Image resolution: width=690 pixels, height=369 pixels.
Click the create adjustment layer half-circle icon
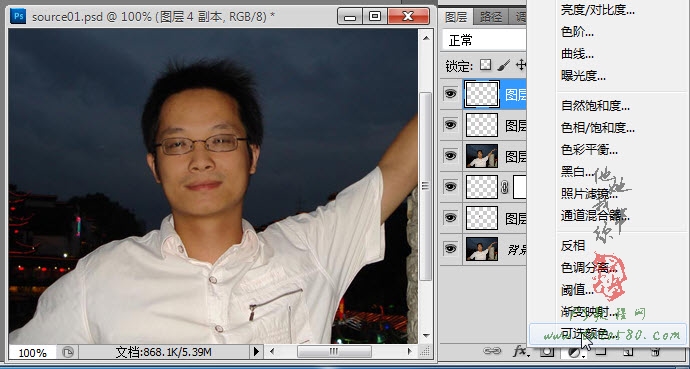point(574,351)
